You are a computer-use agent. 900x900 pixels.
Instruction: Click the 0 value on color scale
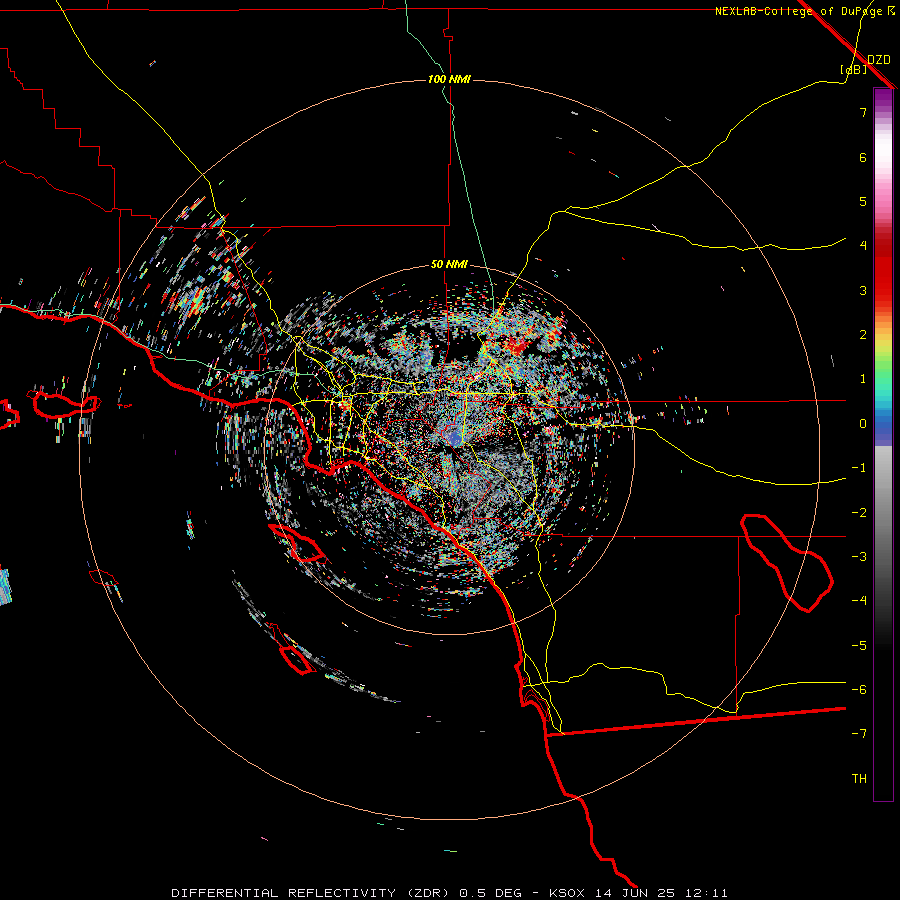coord(863,424)
